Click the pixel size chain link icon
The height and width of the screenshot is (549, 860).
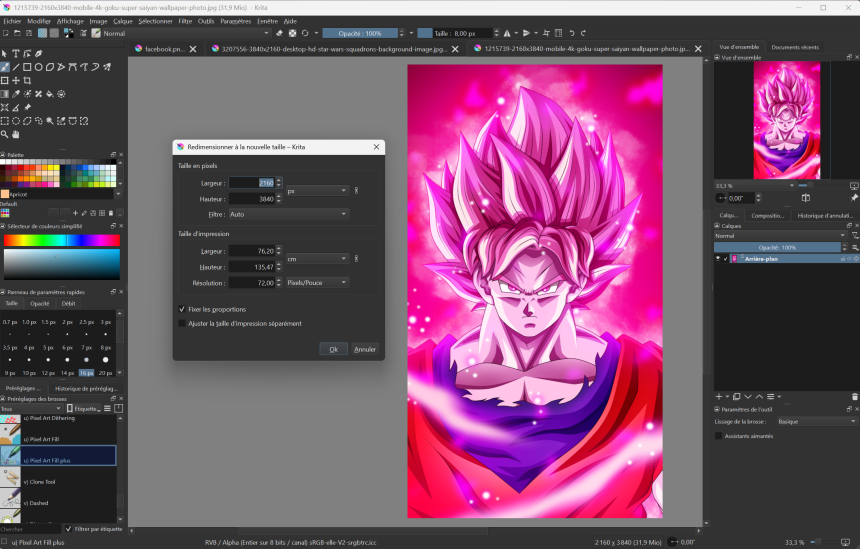click(x=356, y=190)
